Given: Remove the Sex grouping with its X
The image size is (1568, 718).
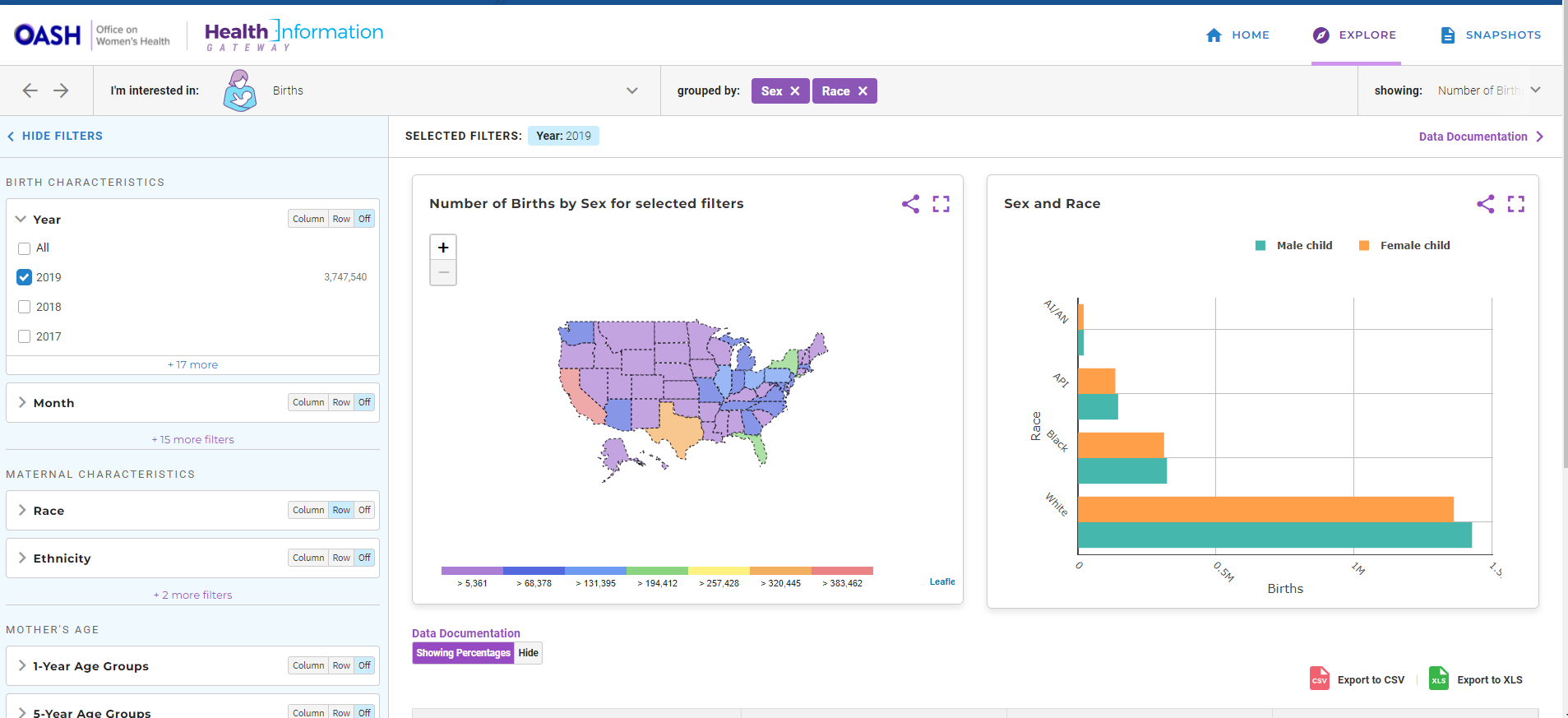Looking at the screenshot, I should tap(795, 91).
